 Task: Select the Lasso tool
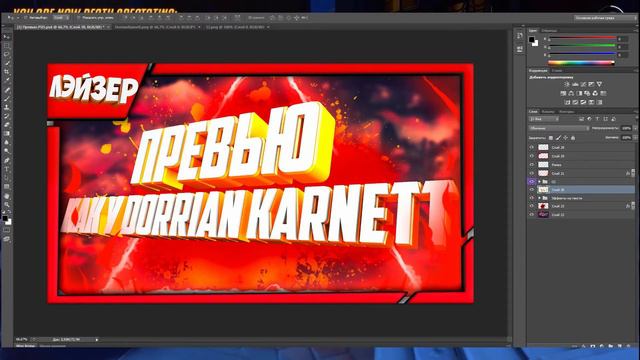click(7, 54)
